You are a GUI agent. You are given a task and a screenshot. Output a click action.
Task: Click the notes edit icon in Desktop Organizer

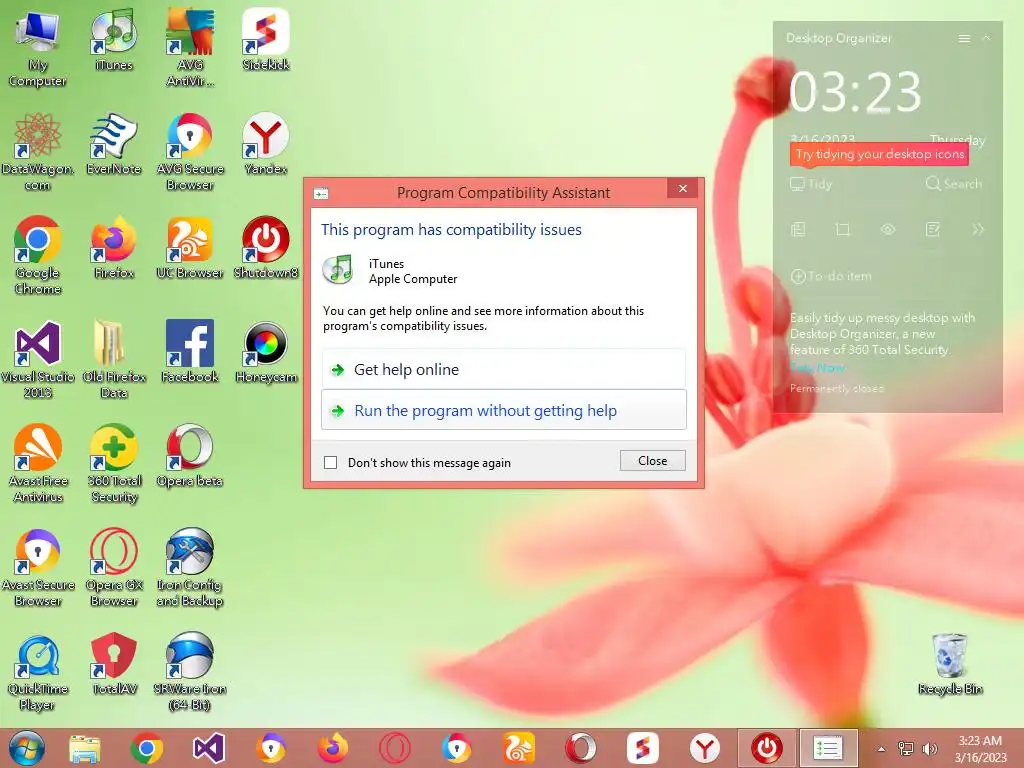933,229
